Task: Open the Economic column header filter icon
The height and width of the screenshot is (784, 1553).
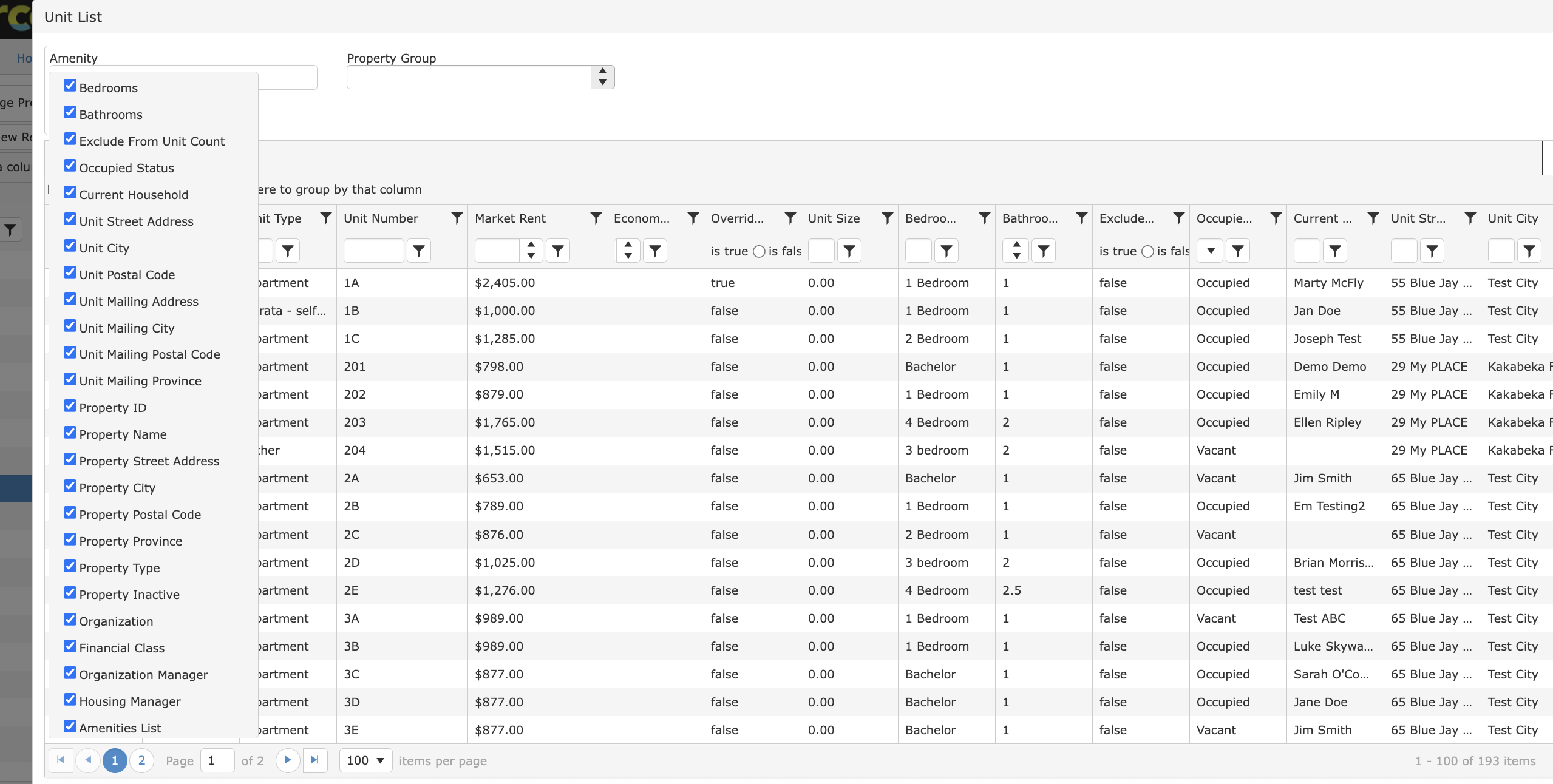Action: (x=693, y=218)
